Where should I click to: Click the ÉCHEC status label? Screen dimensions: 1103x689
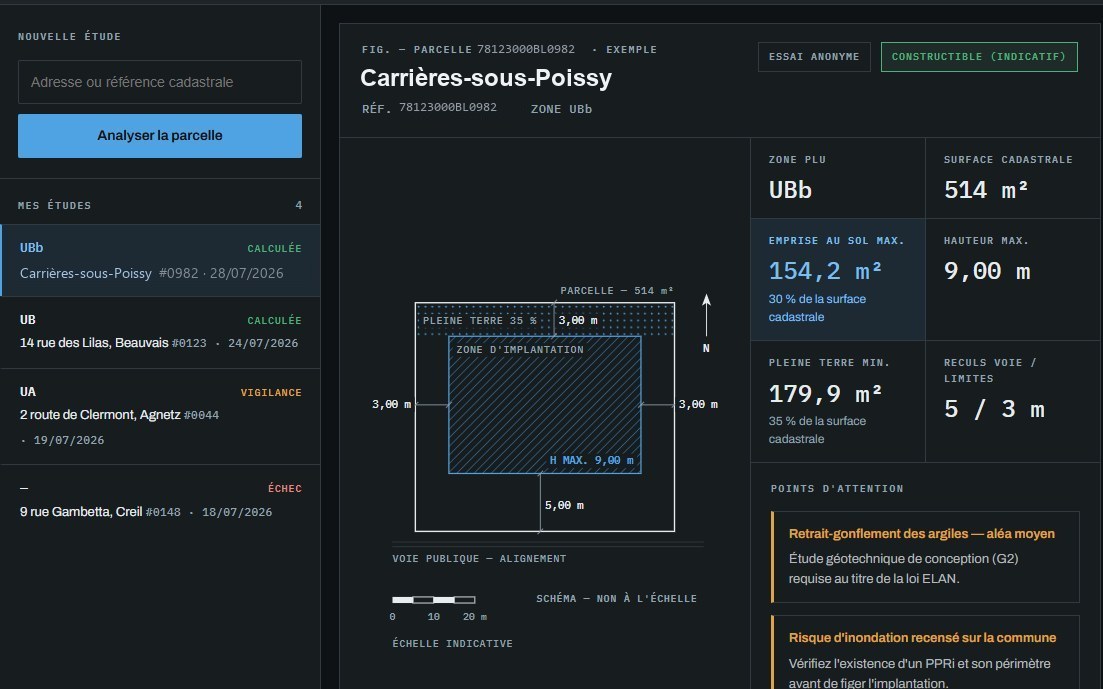coord(284,488)
